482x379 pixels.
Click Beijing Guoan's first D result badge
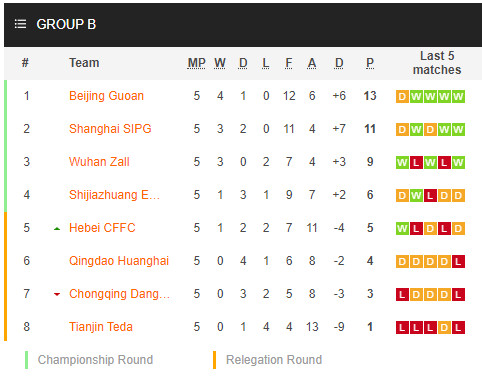coord(402,97)
